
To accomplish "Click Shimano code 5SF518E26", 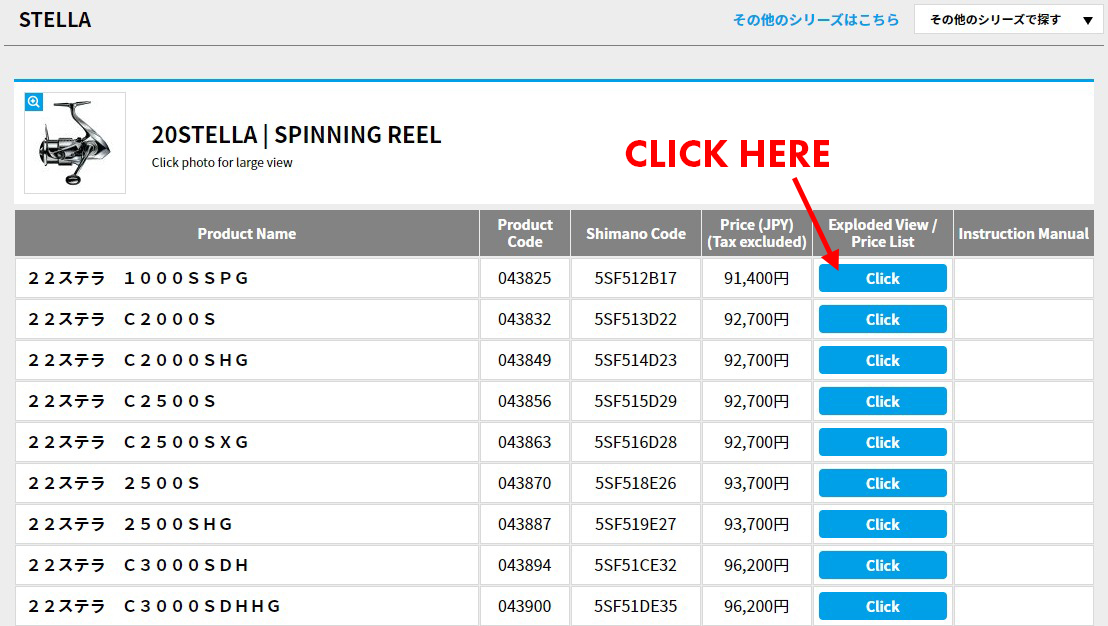I will pyautogui.click(x=635, y=483).
